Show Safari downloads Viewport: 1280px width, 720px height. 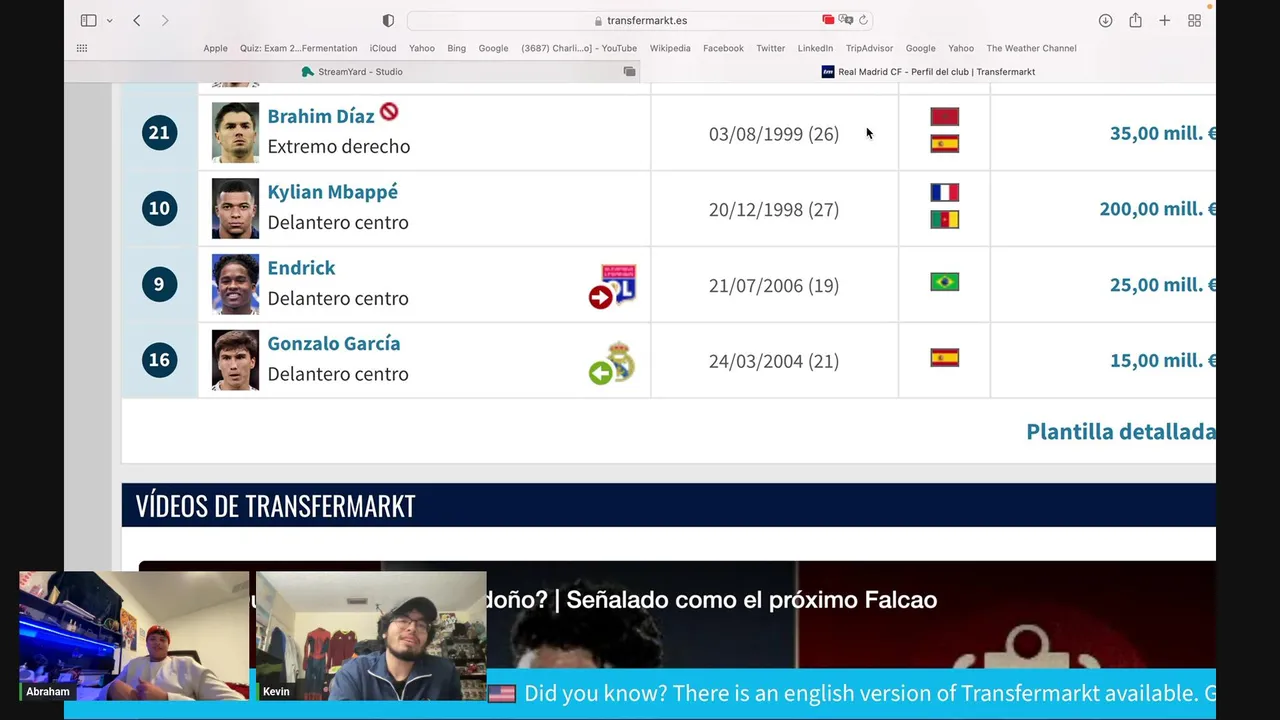(1105, 20)
